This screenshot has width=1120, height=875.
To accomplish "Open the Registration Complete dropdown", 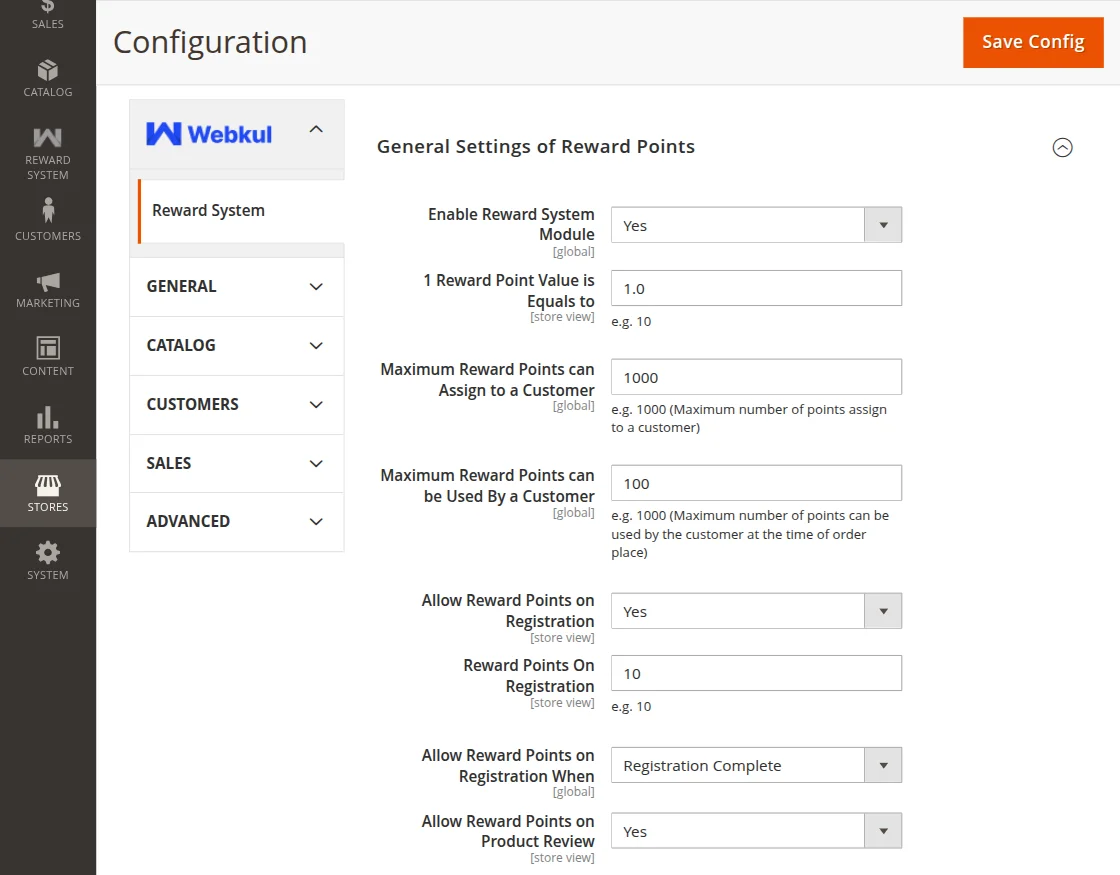I will pos(756,765).
